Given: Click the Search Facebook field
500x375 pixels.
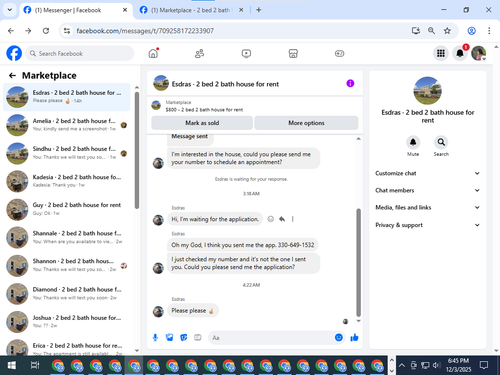Looking at the screenshot, I should (80, 53).
